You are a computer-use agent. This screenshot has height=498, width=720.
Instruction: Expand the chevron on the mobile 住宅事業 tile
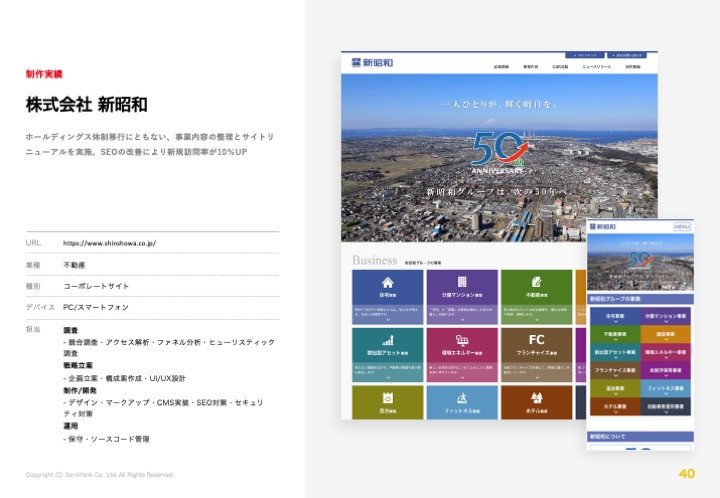615,321
